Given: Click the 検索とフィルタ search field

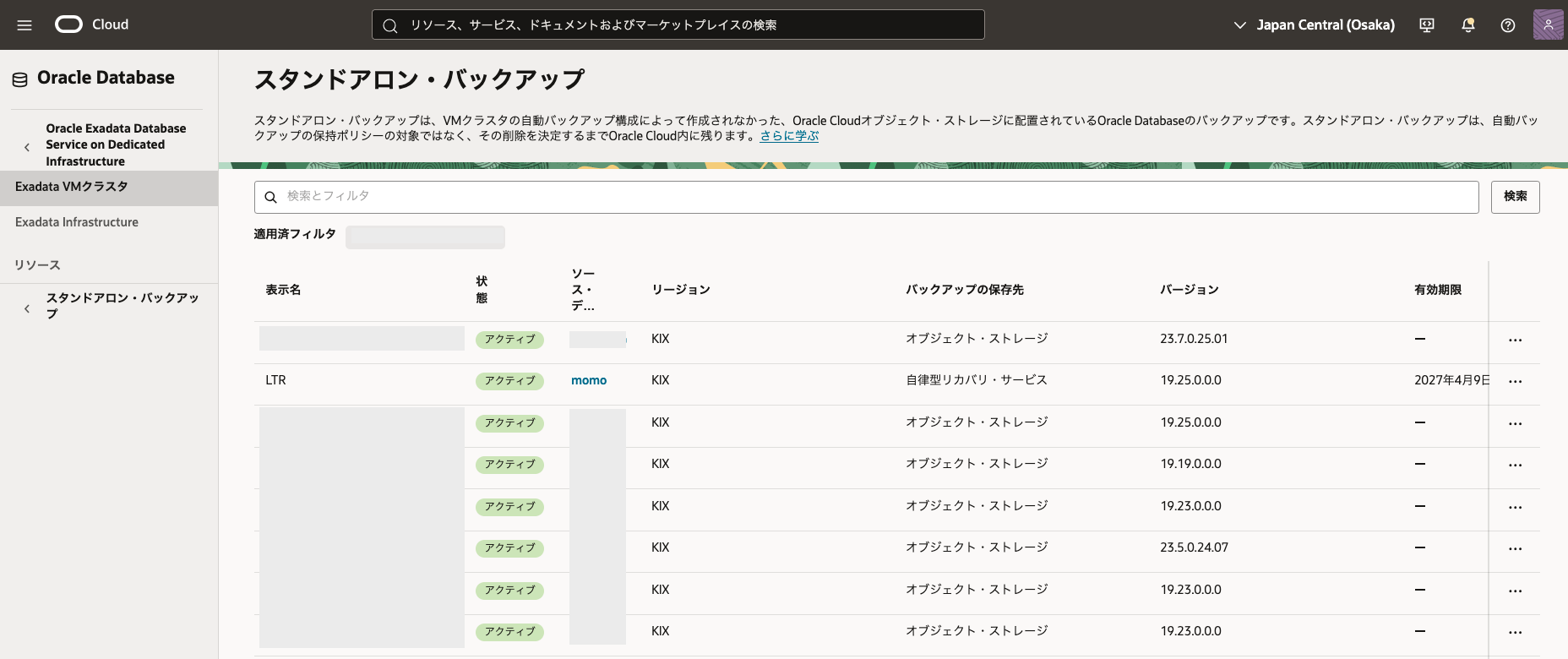Looking at the screenshot, I should coord(866,197).
